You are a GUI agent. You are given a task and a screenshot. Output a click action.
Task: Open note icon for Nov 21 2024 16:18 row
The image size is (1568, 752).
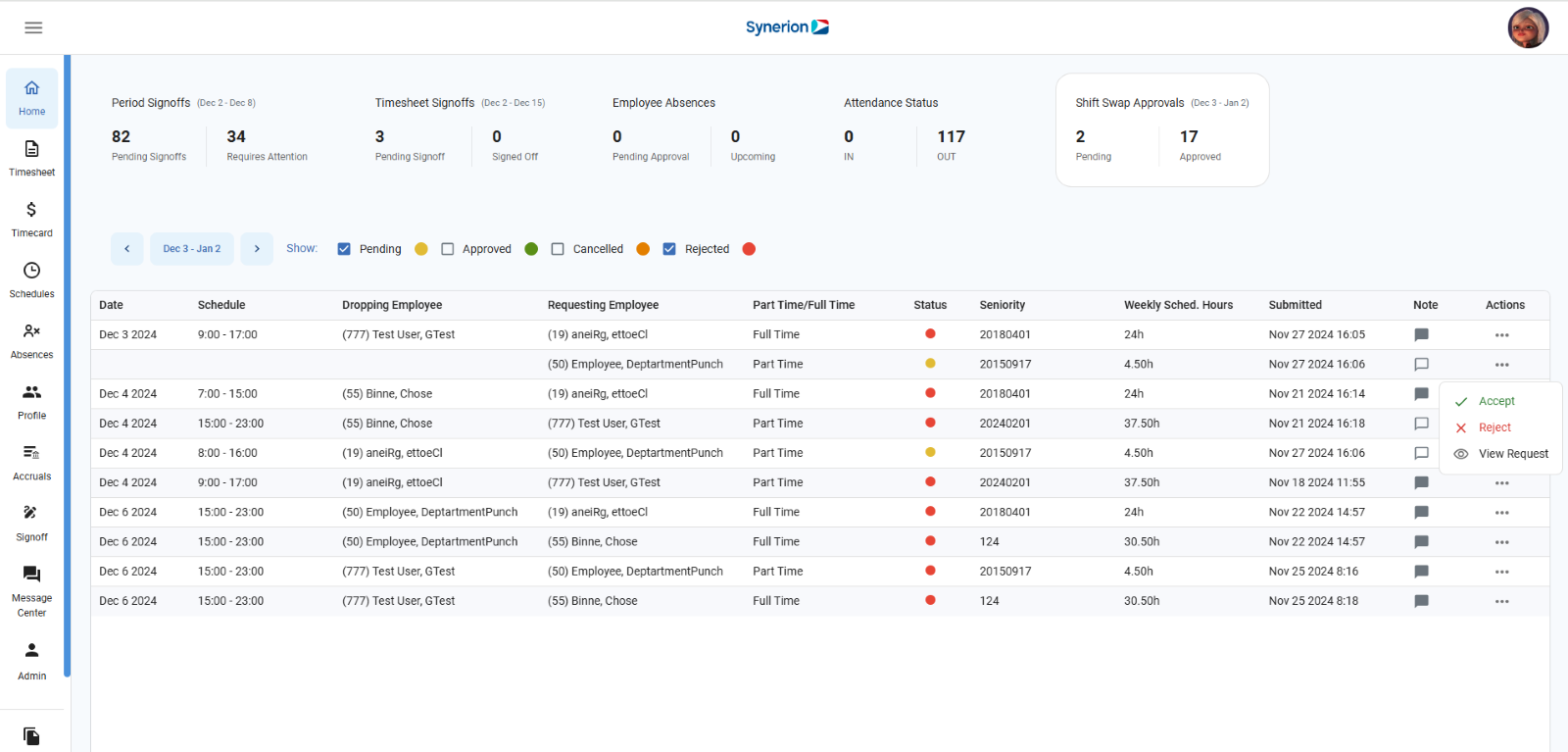[x=1421, y=424]
